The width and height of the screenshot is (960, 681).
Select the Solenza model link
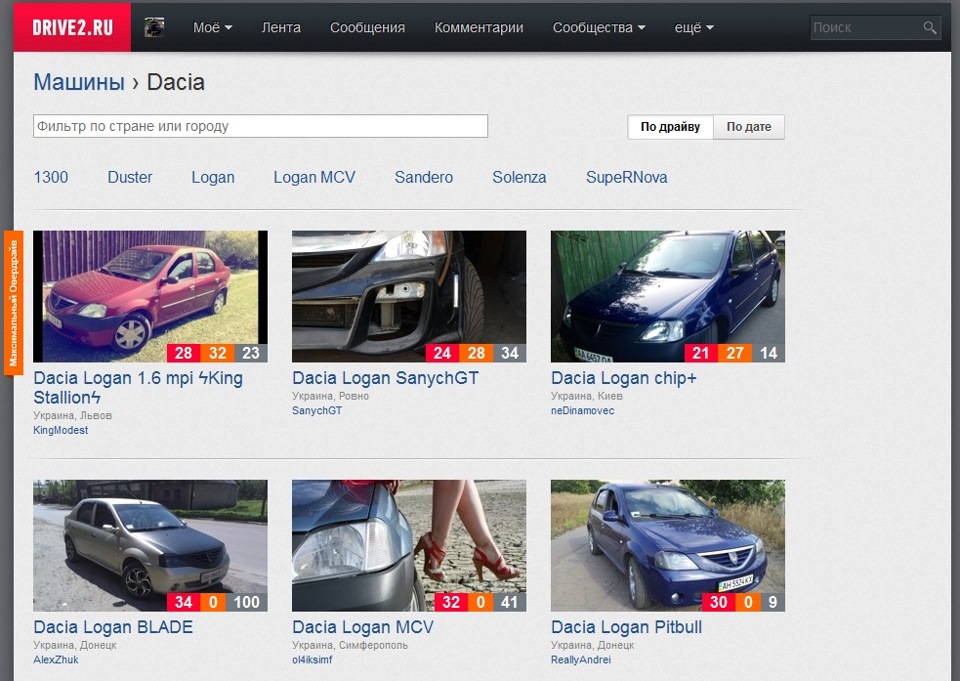click(519, 178)
